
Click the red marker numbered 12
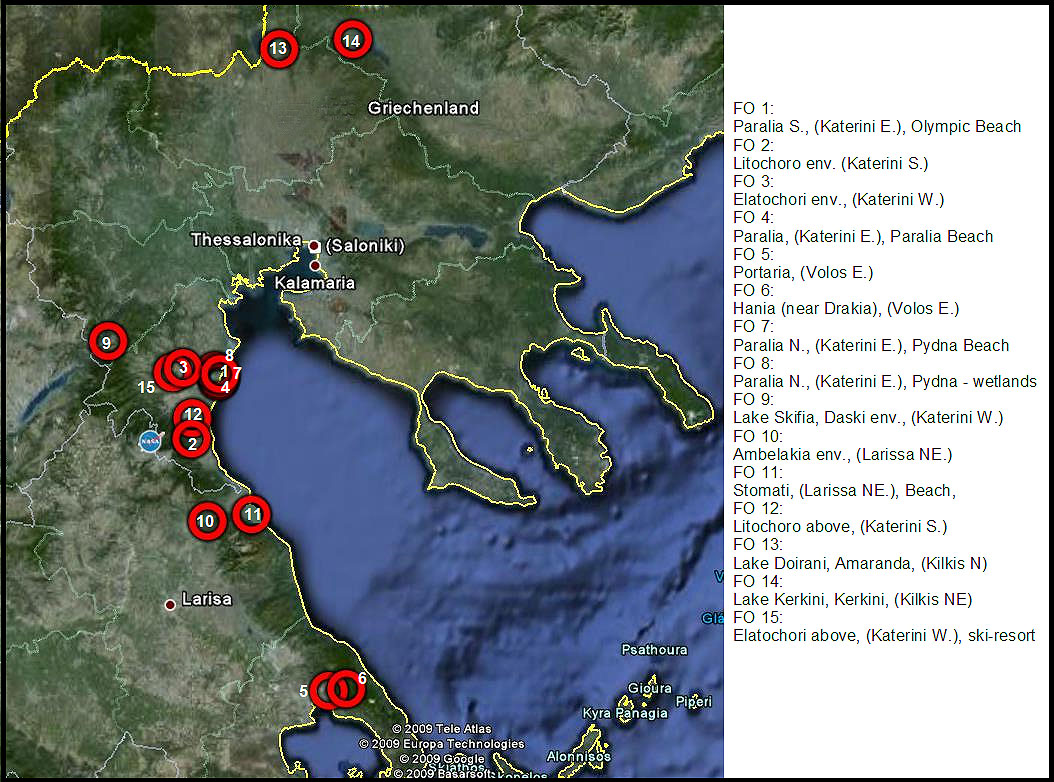click(x=193, y=415)
